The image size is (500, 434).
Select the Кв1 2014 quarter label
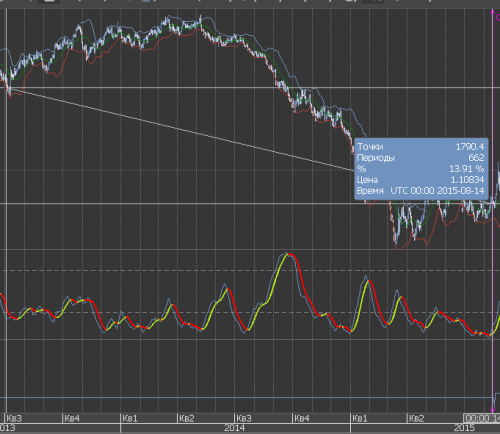pyautogui.click(x=130, y=418)
